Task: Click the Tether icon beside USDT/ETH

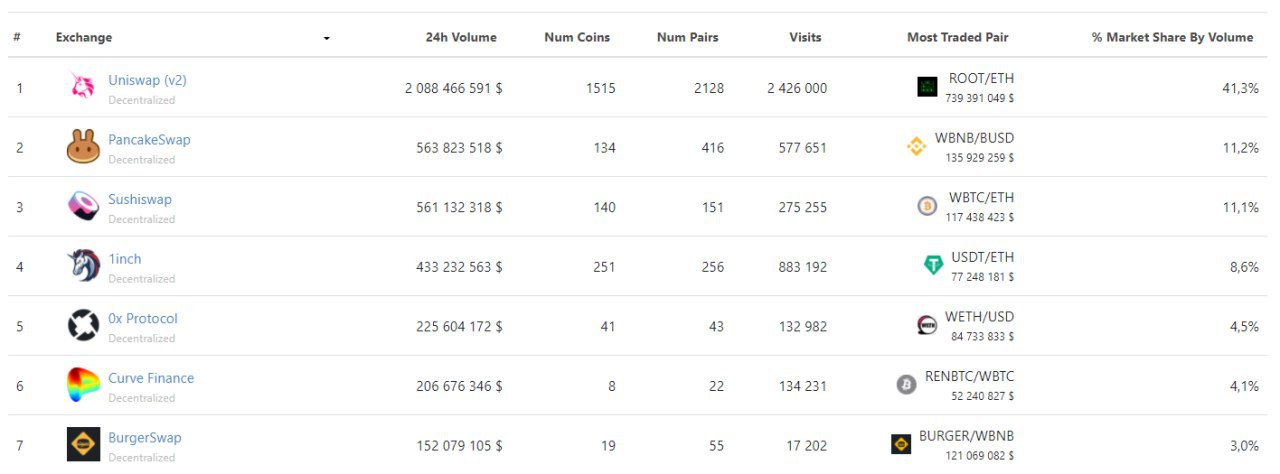Action: click(933, 265)
